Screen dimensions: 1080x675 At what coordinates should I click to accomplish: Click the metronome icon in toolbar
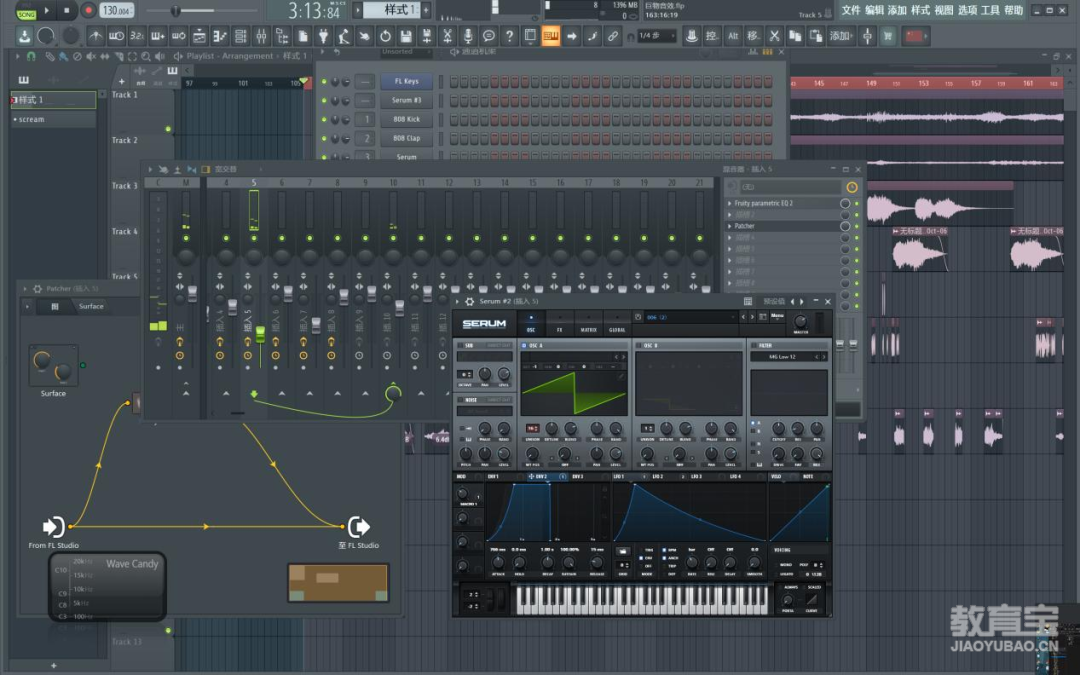pos(96,36)
